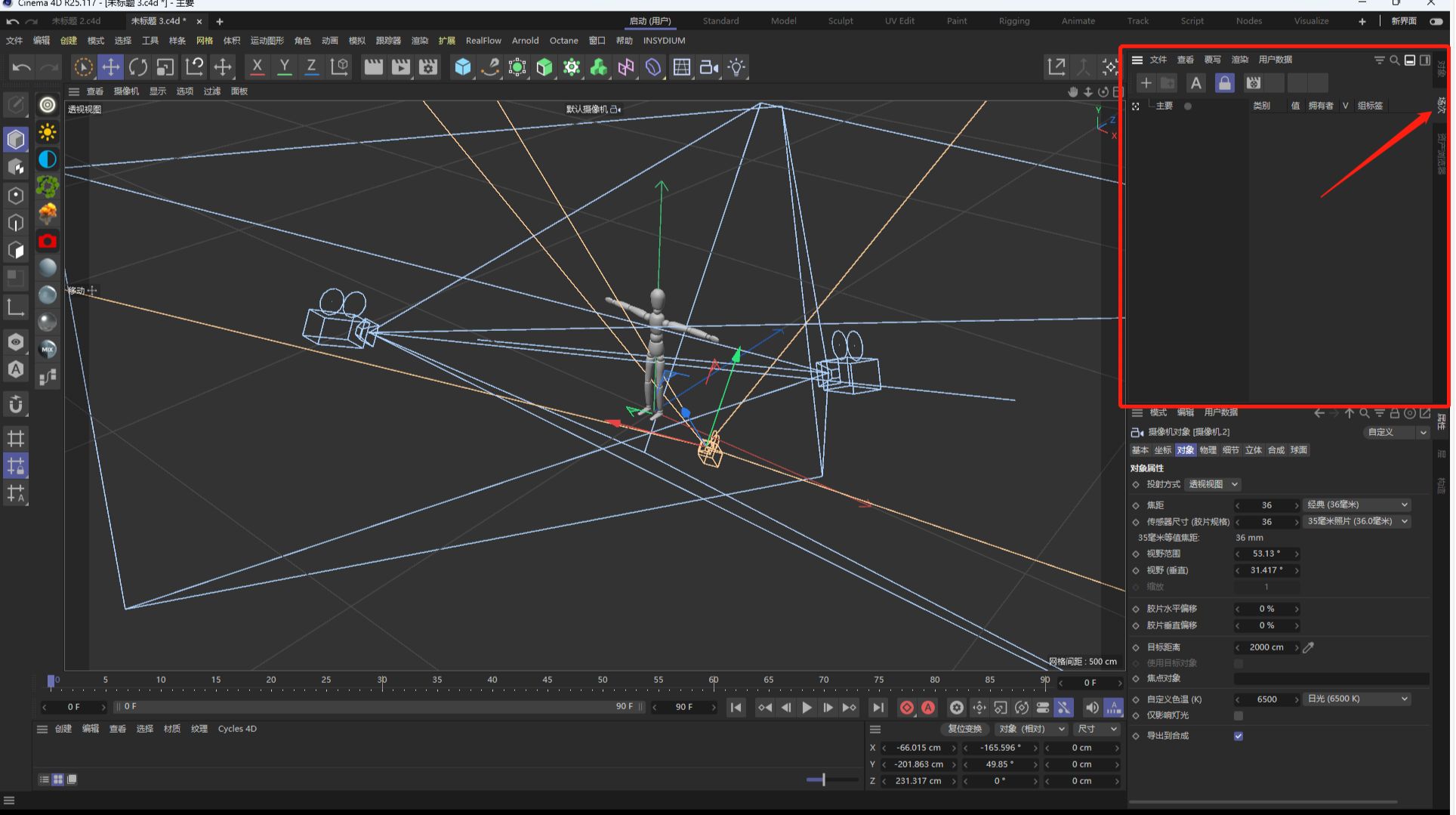Toggle the 导出到合成 checkbox
Screen dimensions: 1456x815
coord(1239,736)
